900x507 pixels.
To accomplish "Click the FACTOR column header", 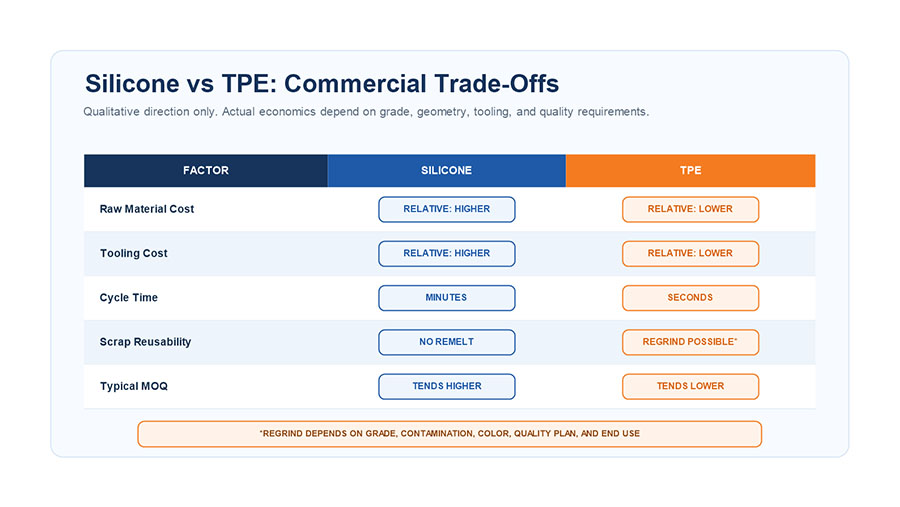I will point(205,171).
